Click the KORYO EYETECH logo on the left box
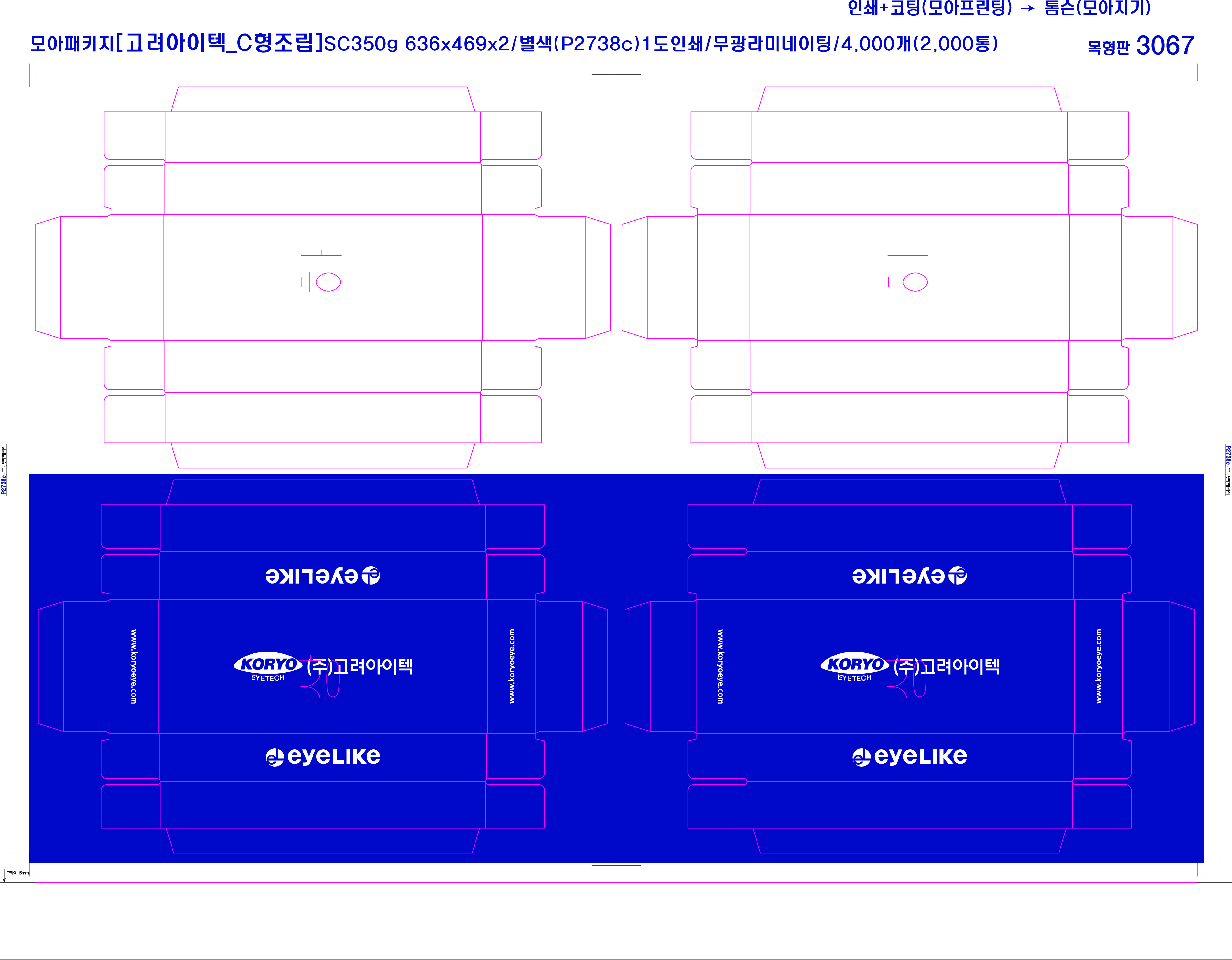This screenshot has width=1232, height=960. tap(267, 667)
